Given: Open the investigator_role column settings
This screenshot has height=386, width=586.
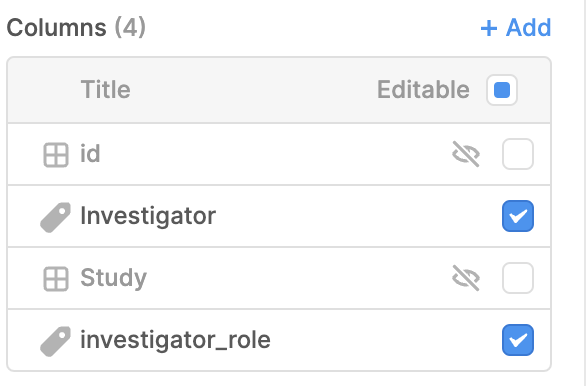Looking at the screenshot, I should tap(279, 340).
